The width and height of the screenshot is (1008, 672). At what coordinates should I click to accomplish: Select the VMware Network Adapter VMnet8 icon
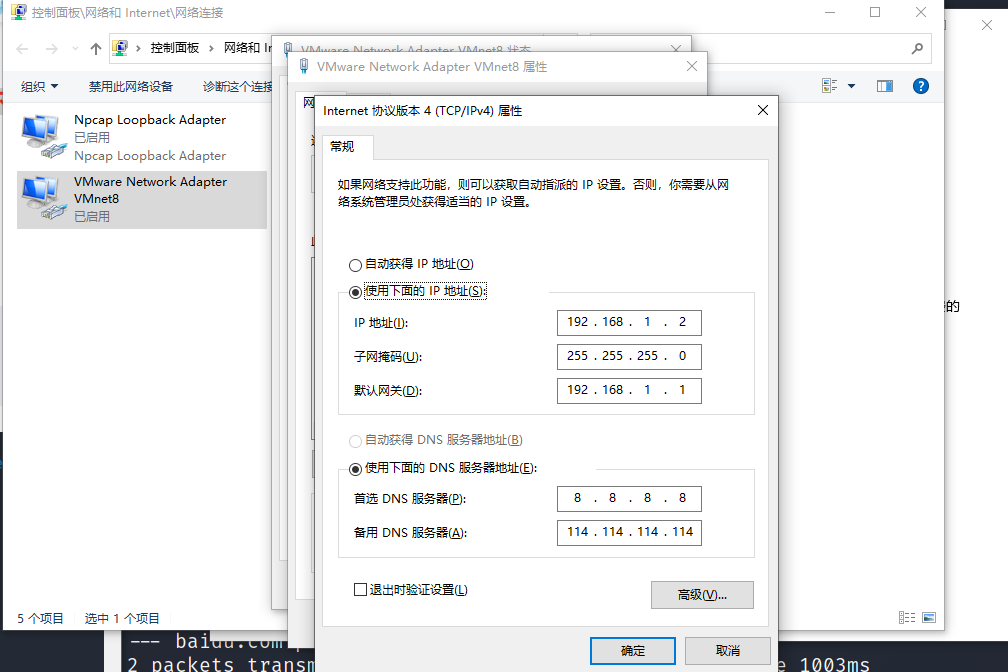(43, 199)
